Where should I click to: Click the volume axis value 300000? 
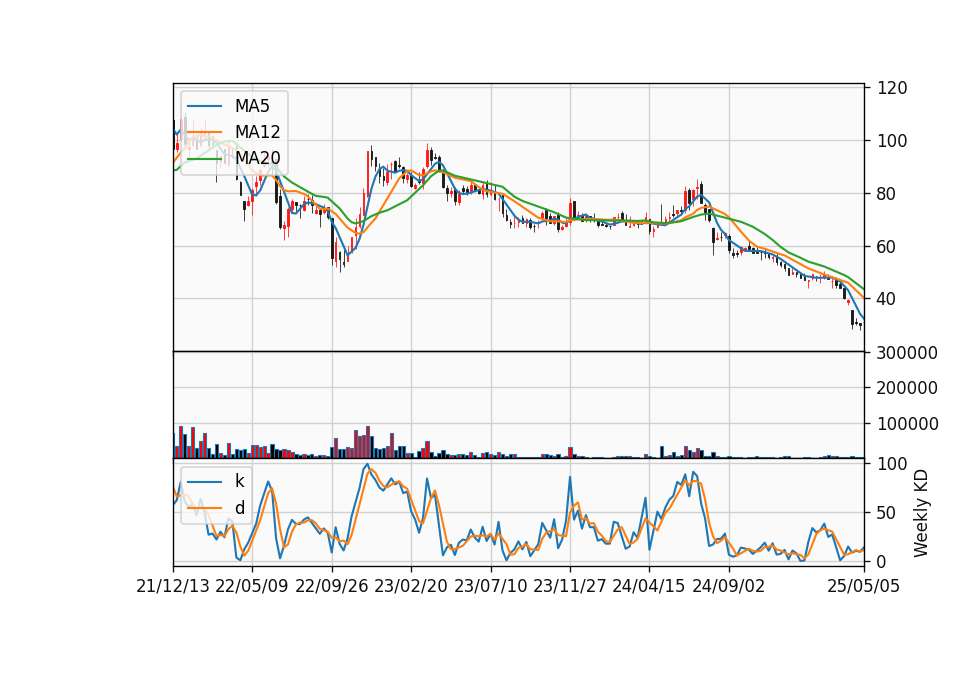coord(907,353)
